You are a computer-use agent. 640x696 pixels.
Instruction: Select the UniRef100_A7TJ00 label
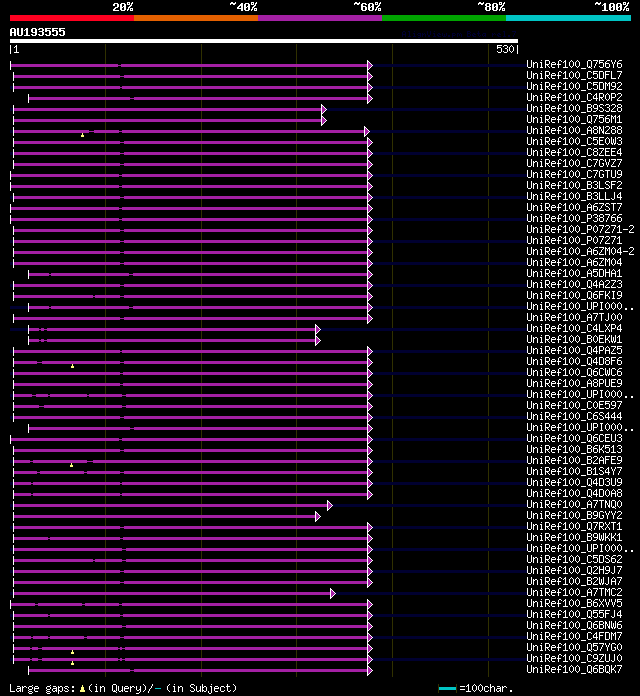coord(574,317)
